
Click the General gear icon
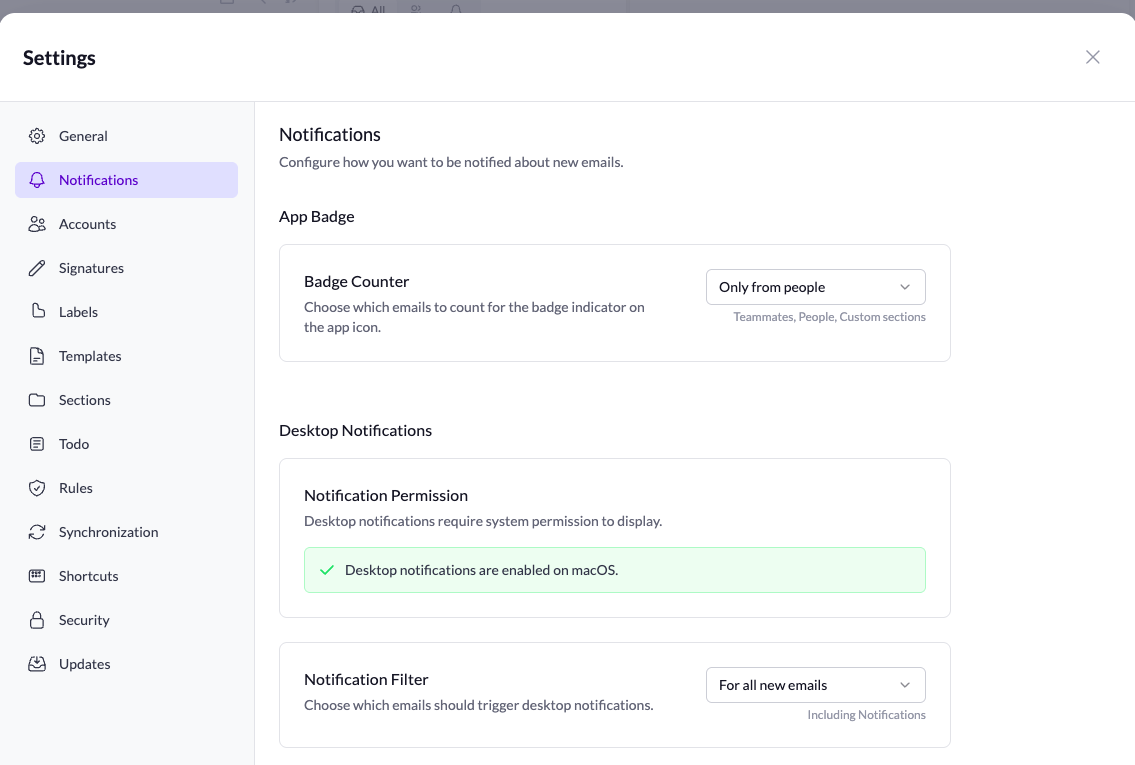point(37,136)
